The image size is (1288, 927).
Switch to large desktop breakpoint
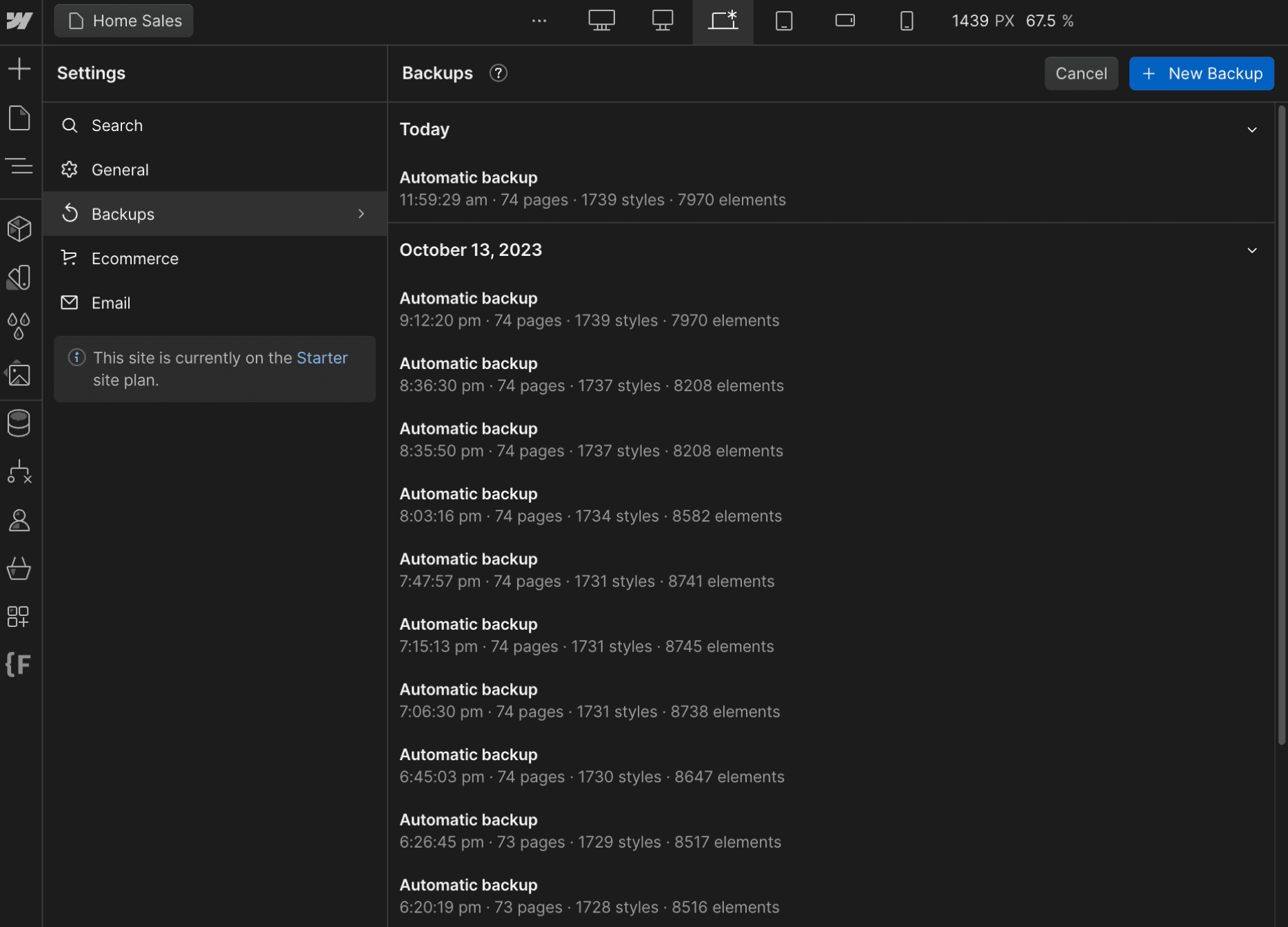click(601, 21)
